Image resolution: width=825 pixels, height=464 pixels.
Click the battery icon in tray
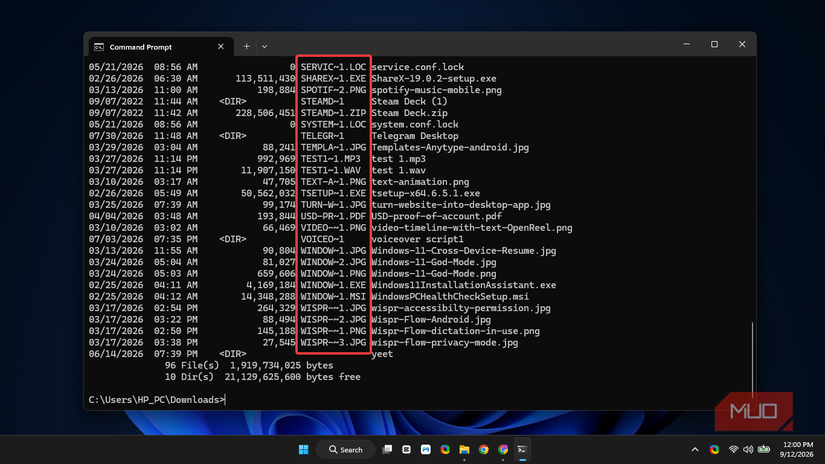764,449
